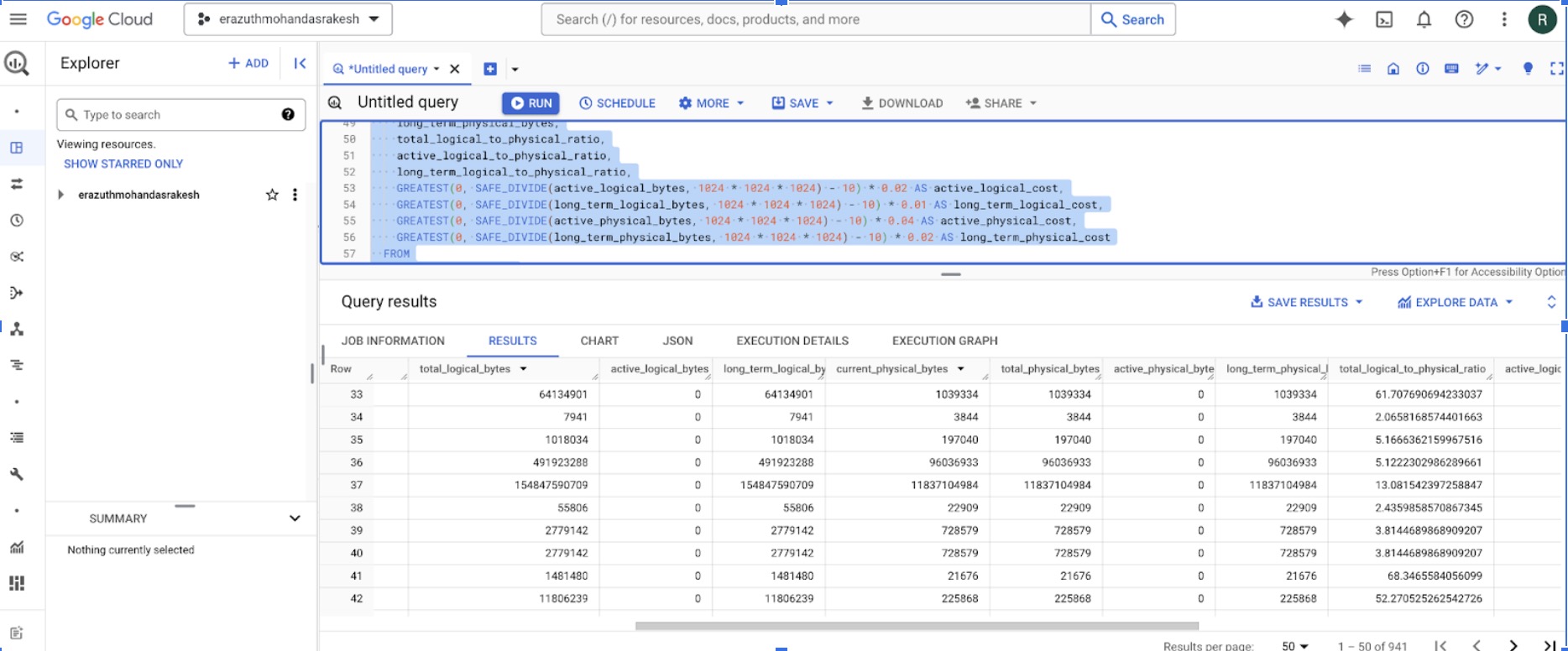Click ADD in Explorer

(x=248, y=63)
